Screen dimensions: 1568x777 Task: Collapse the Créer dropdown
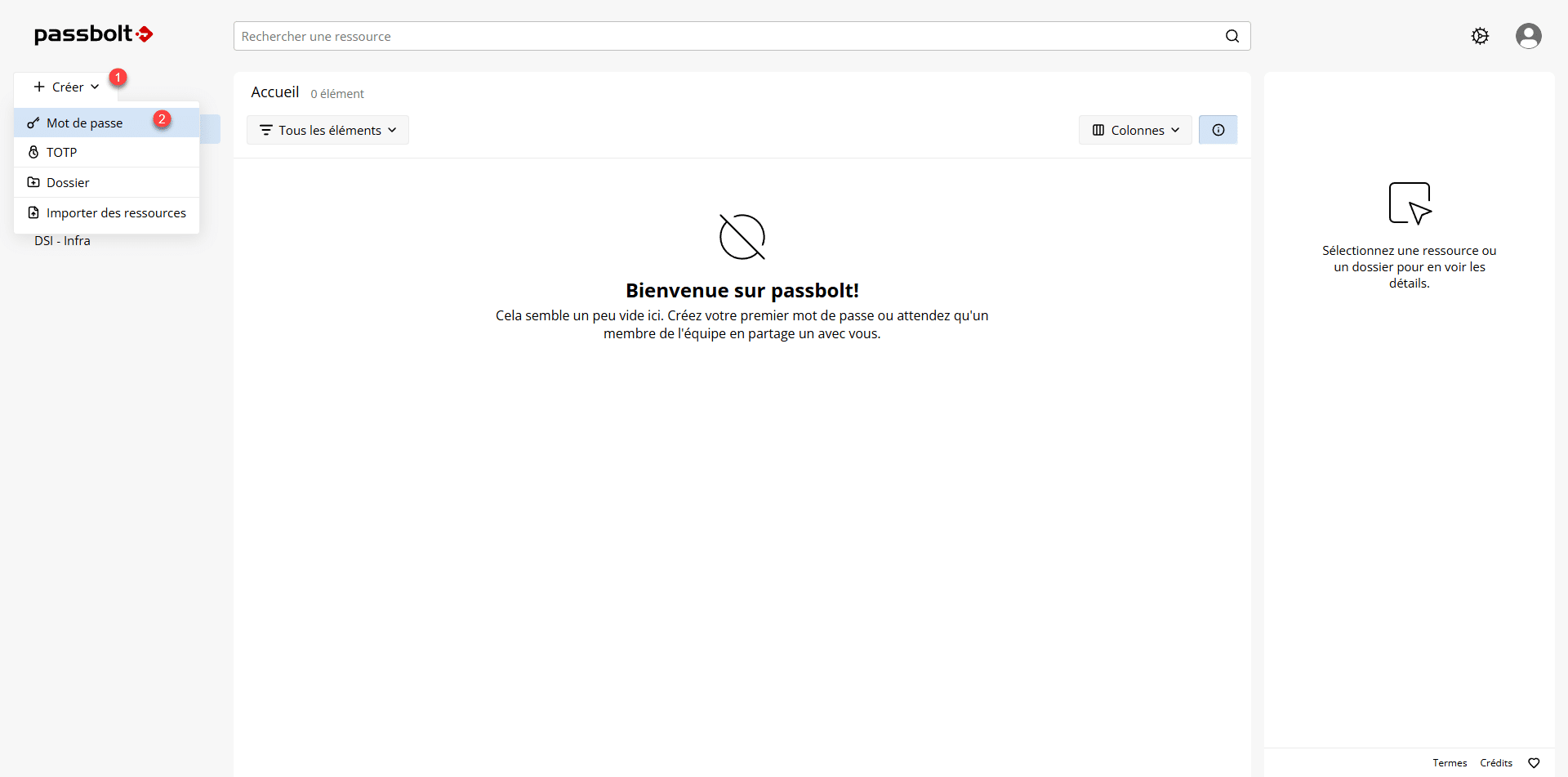pos(66,87)
